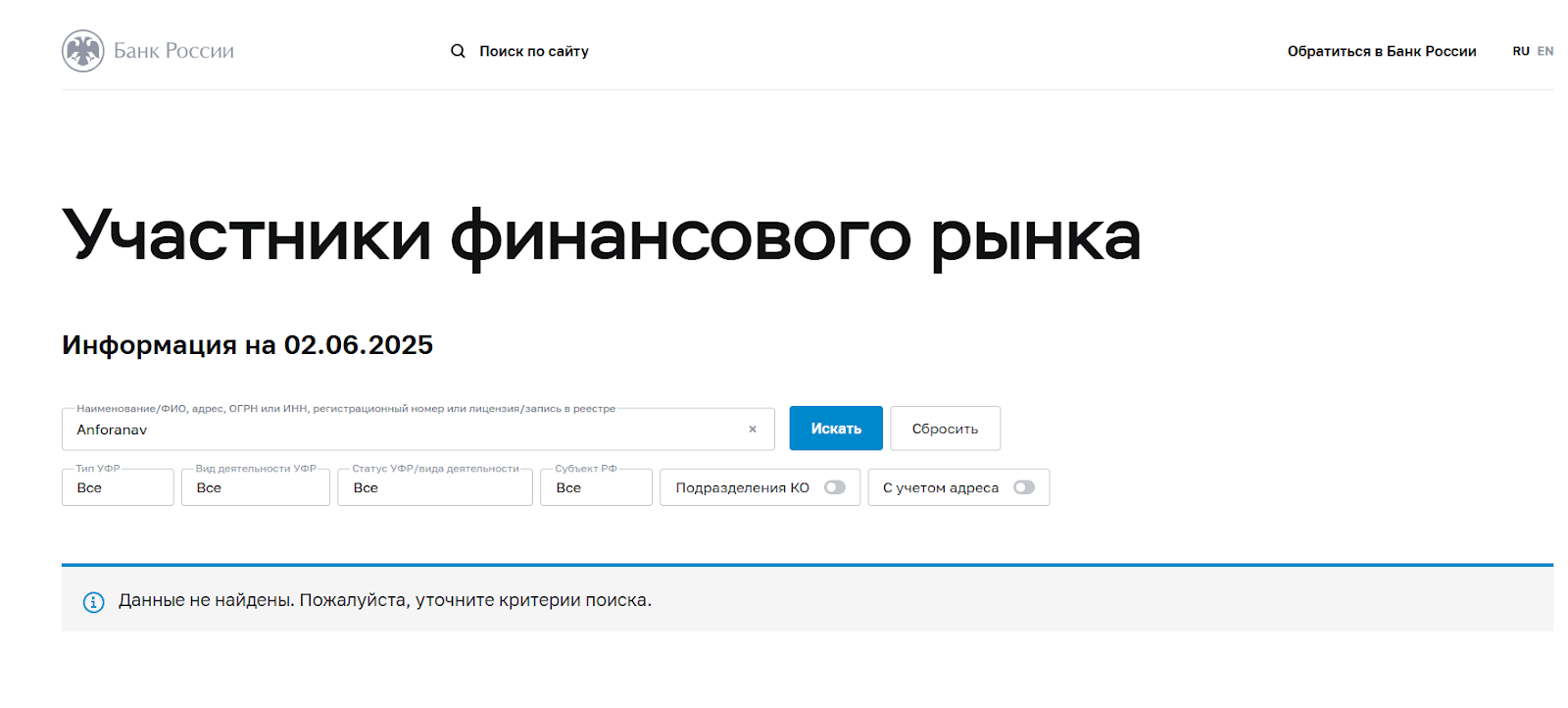Toggle the С учетом адреса switch
Screen dimensions: 1568x708
(1024, 487)
